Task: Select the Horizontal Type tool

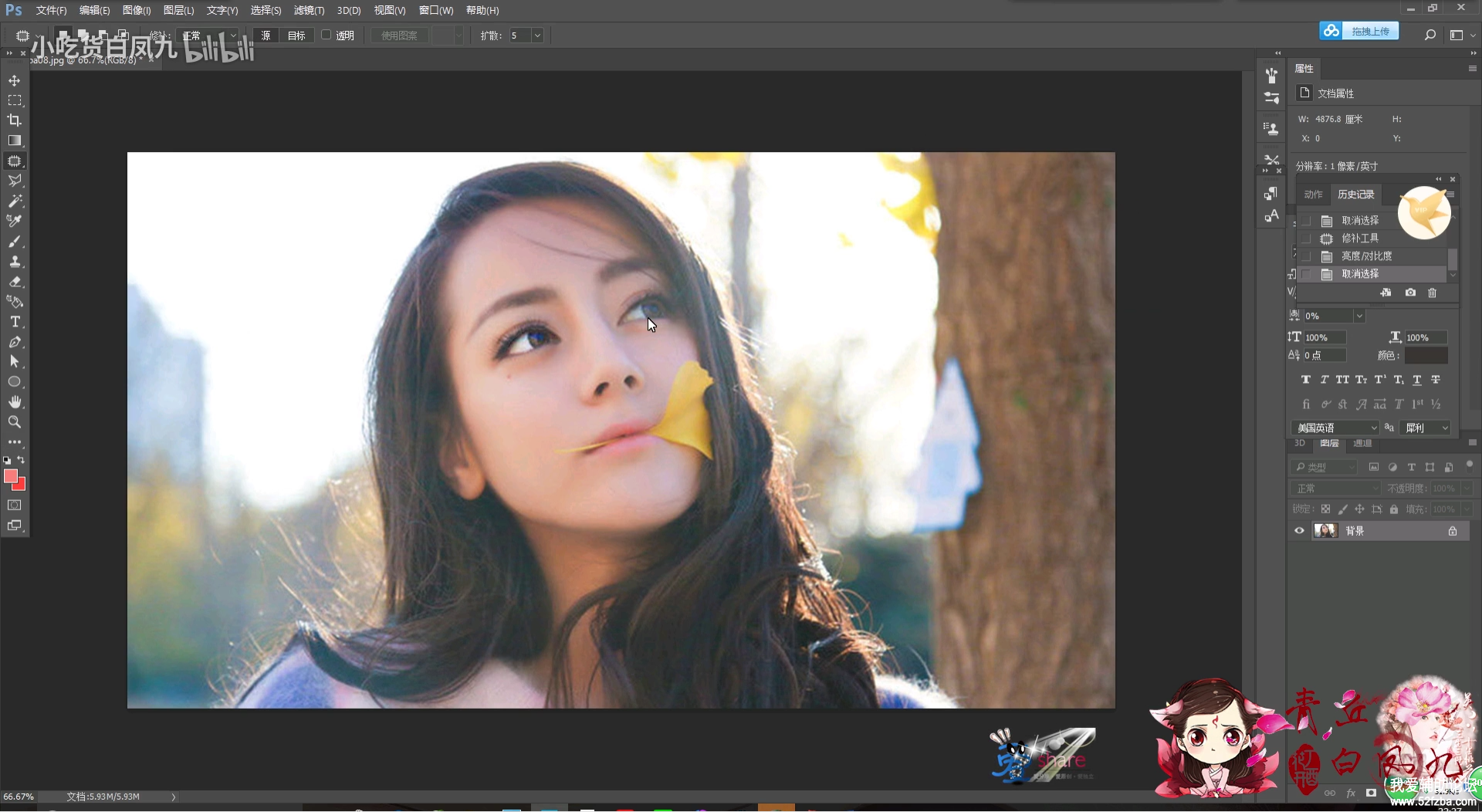Action: point(15,322)
